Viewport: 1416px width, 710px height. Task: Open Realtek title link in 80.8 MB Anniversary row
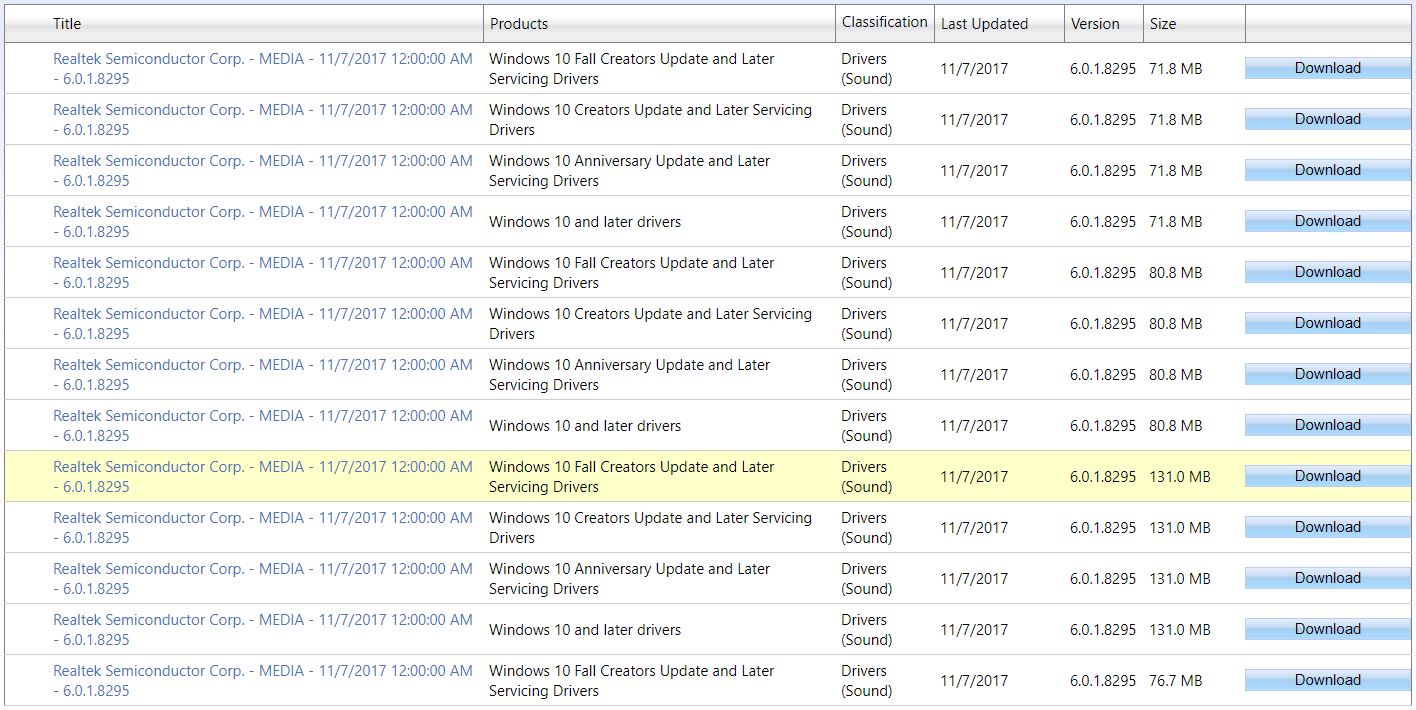pyautogui.click(x=263, y=375)
